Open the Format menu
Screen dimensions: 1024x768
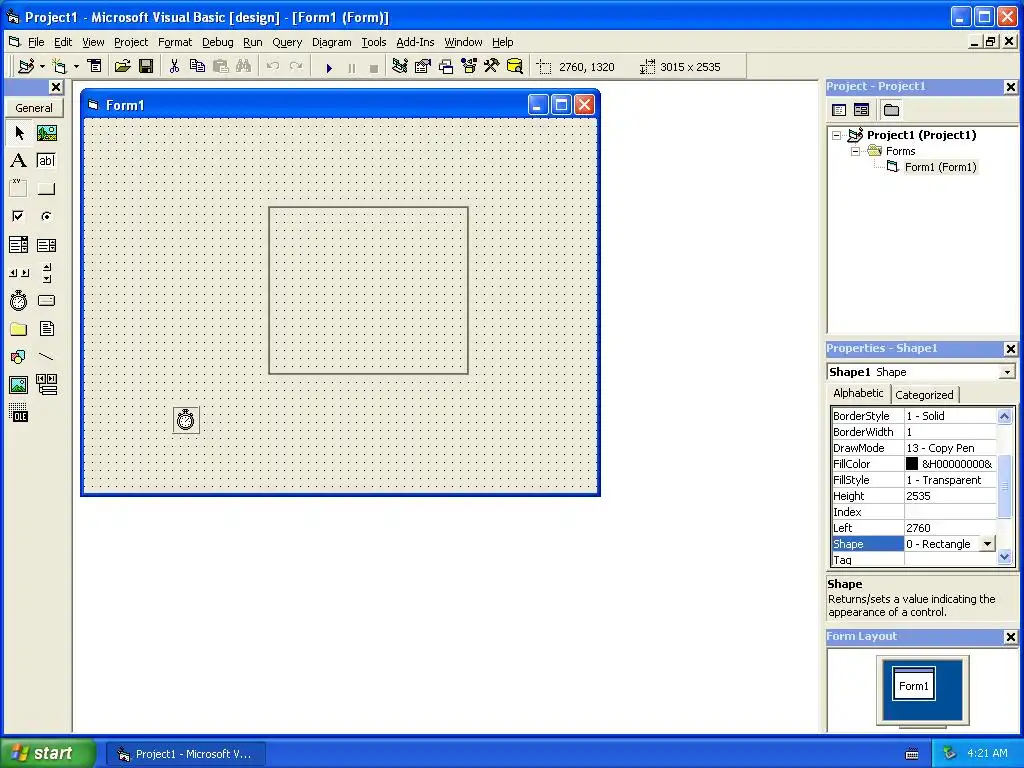pyautogui.click(x=175, y=42)
